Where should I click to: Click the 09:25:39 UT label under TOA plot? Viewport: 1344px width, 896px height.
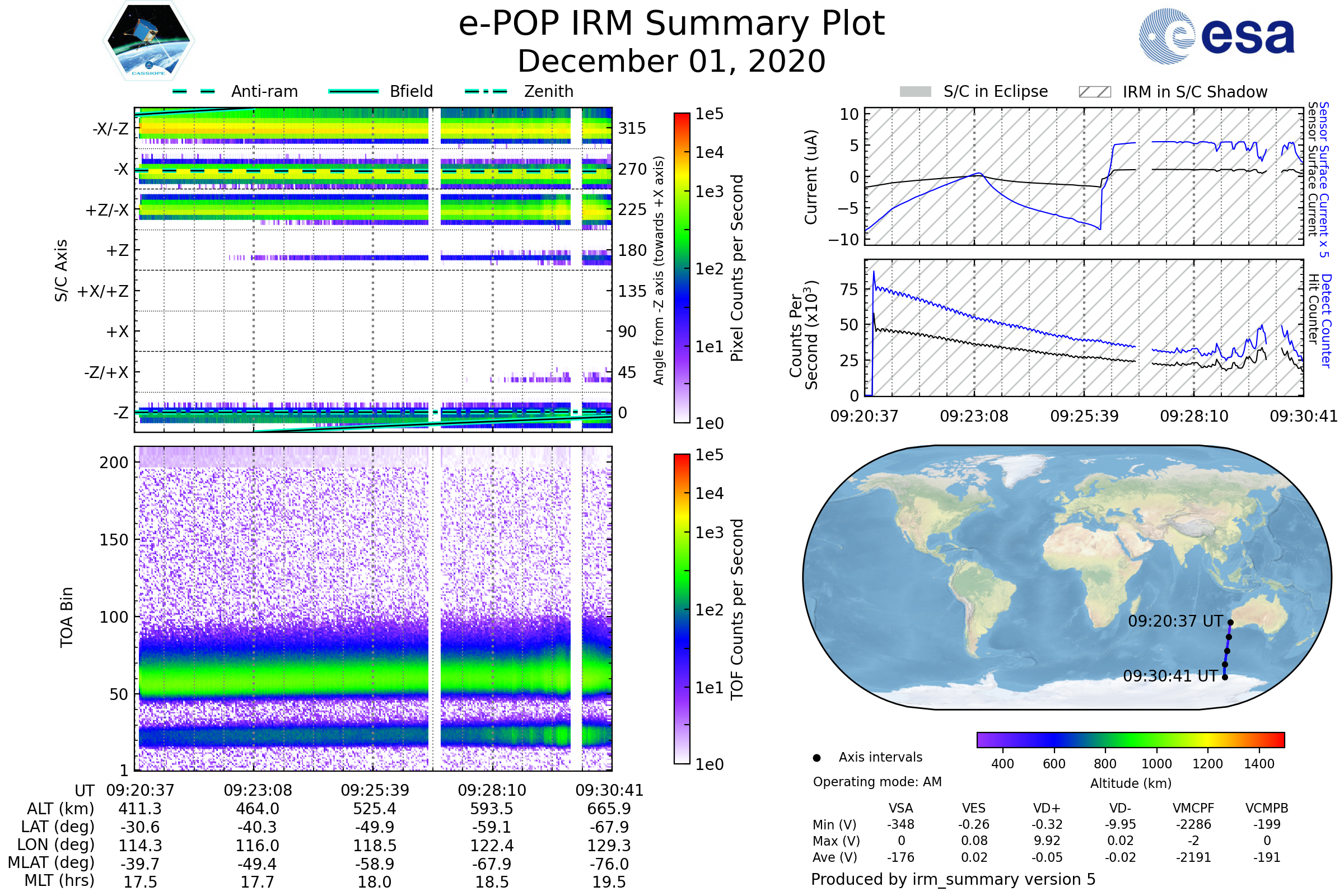pos(375,790)
